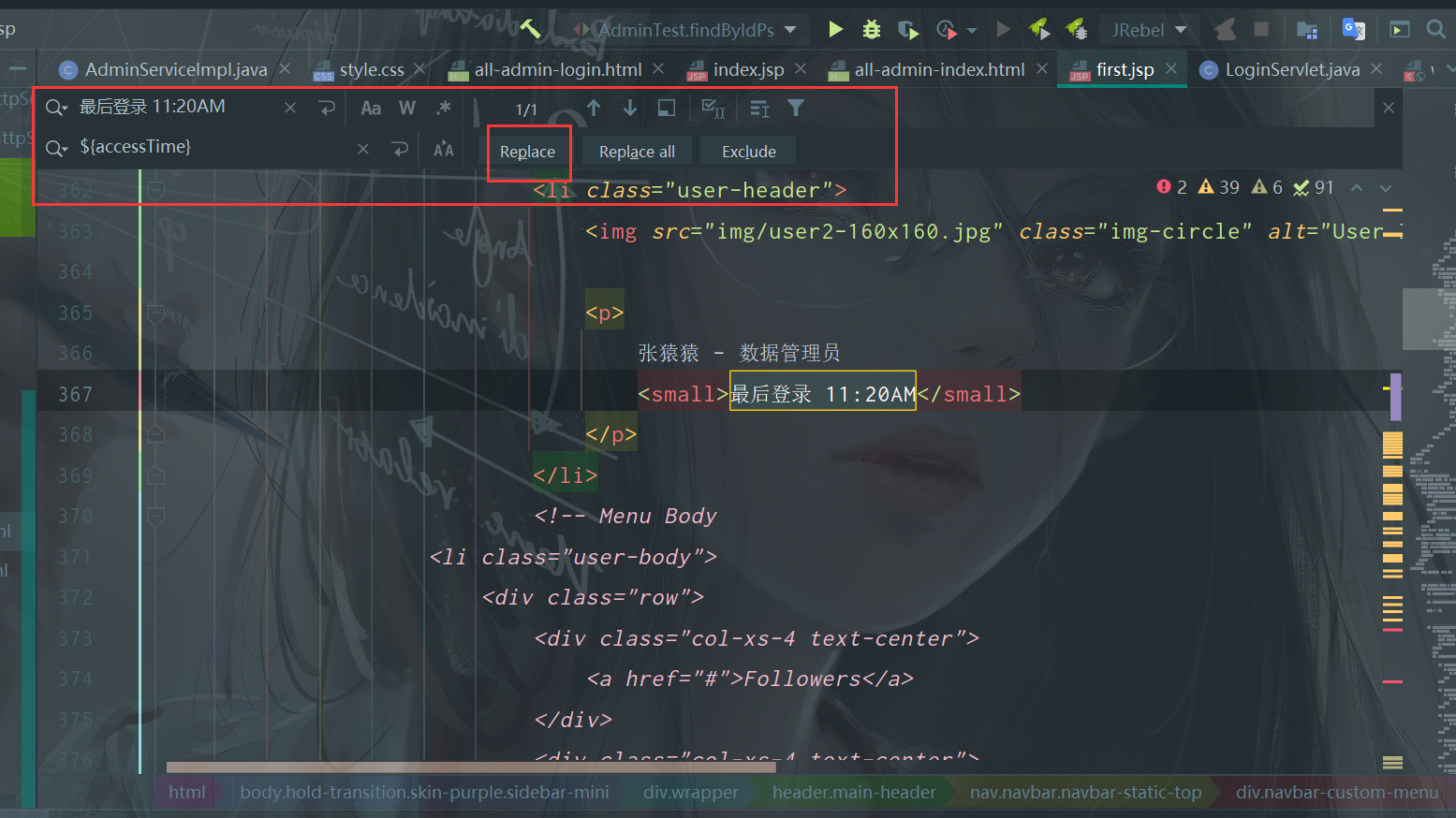Collapse code fold at line 370

pos(156,516)
